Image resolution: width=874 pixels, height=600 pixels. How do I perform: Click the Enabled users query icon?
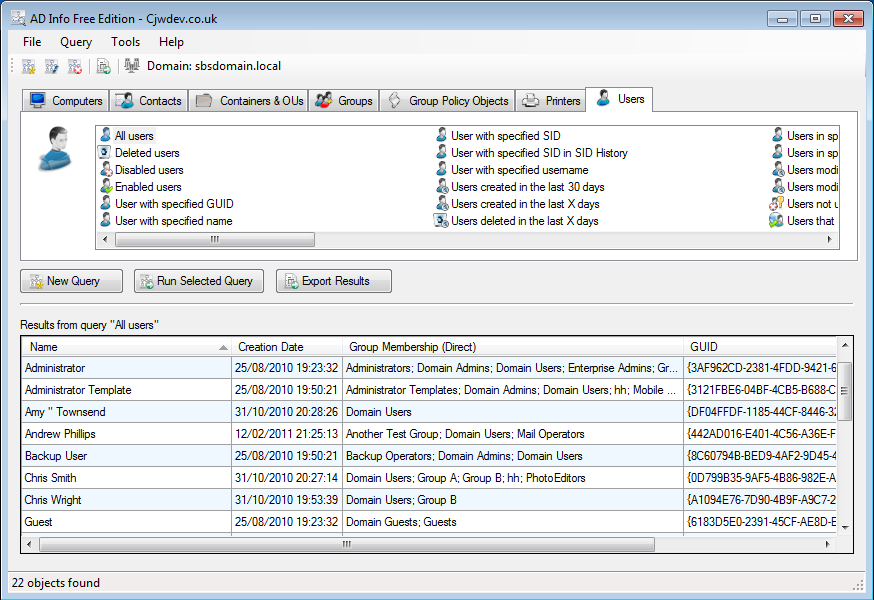point(105,187)
